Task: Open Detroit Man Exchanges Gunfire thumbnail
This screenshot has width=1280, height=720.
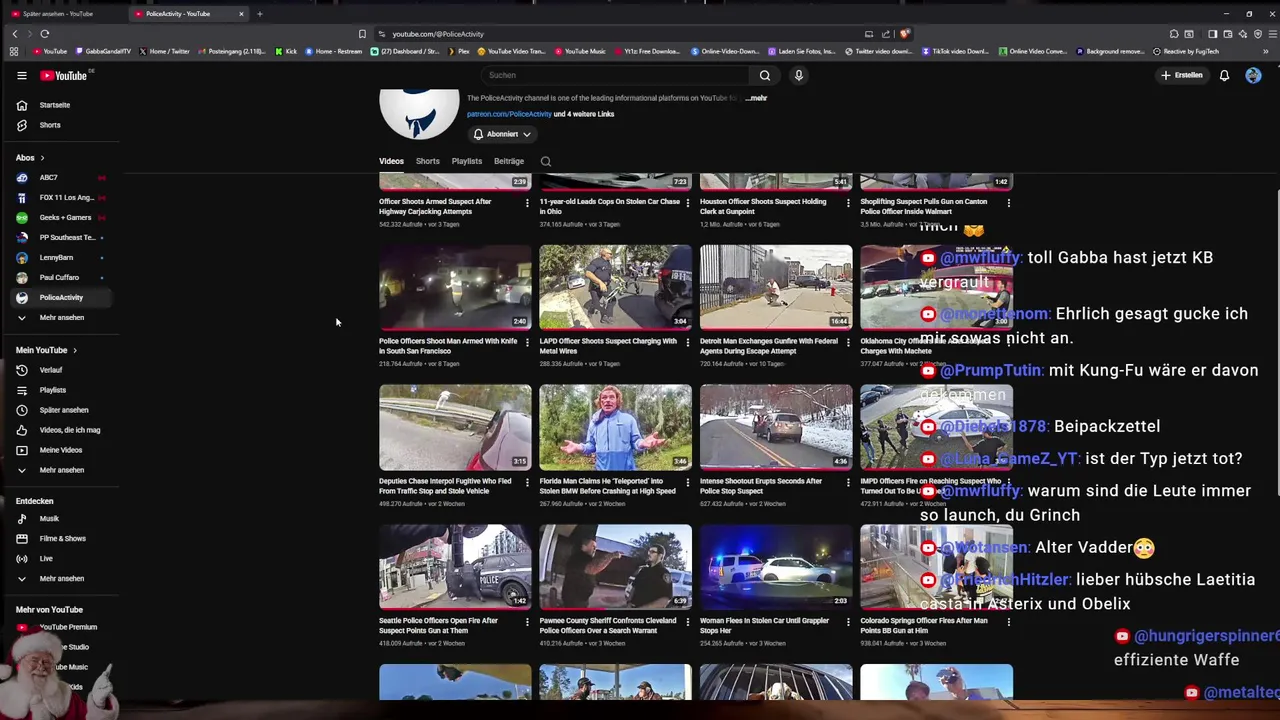Action: (x=776, y=287)
